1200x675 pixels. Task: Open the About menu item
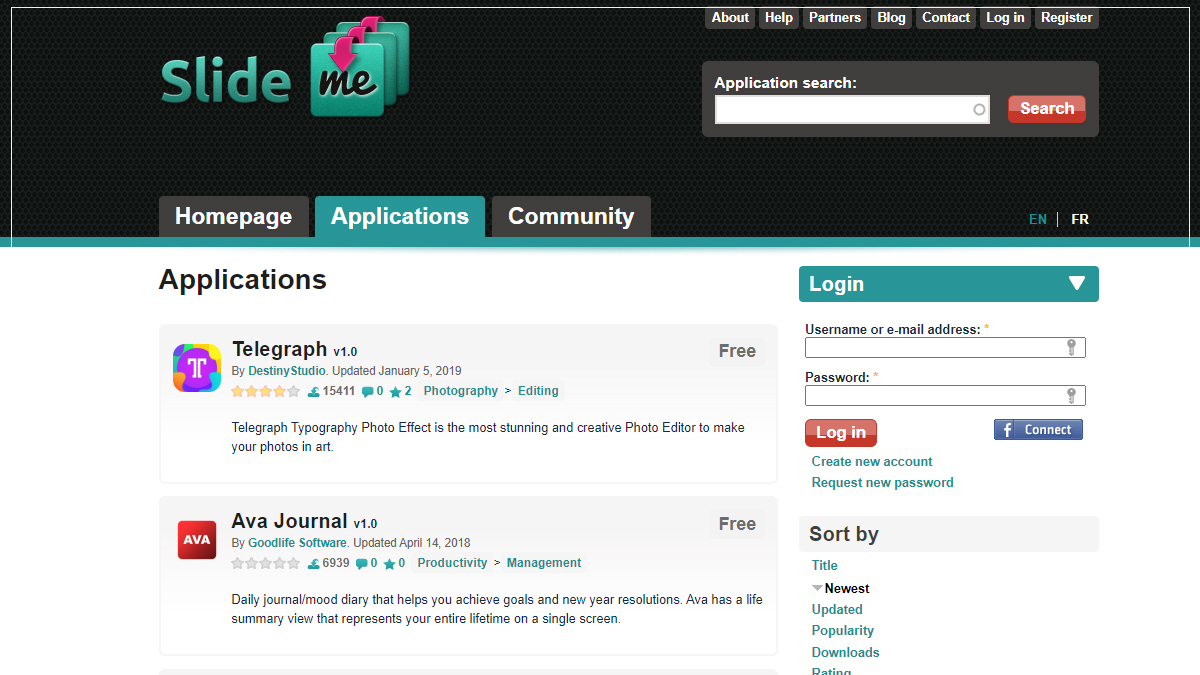click(730, 18)
